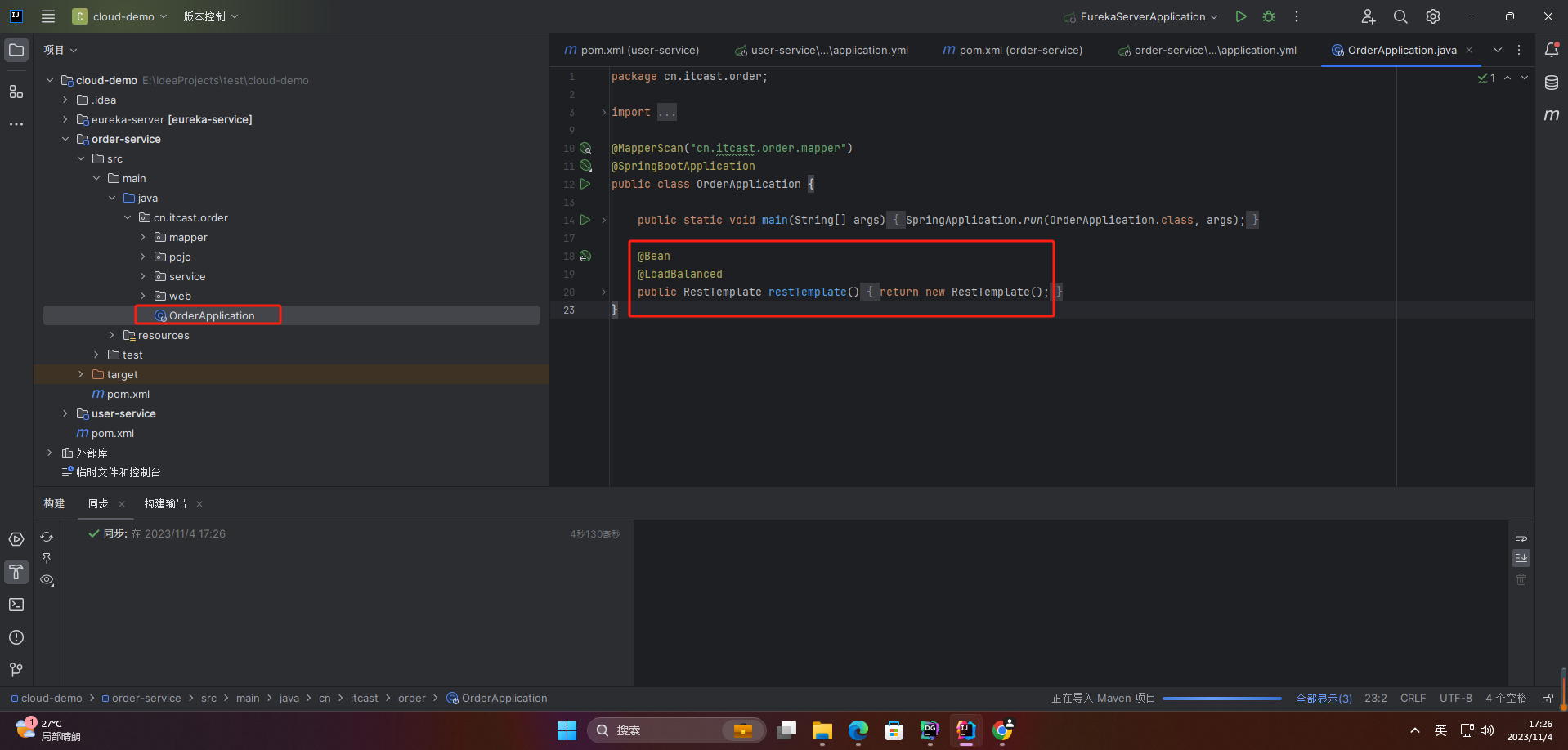Viewport: 1568px width, 750px height.
Task: Open the 项目 view selector dropdown
Action: coord(60,50)
